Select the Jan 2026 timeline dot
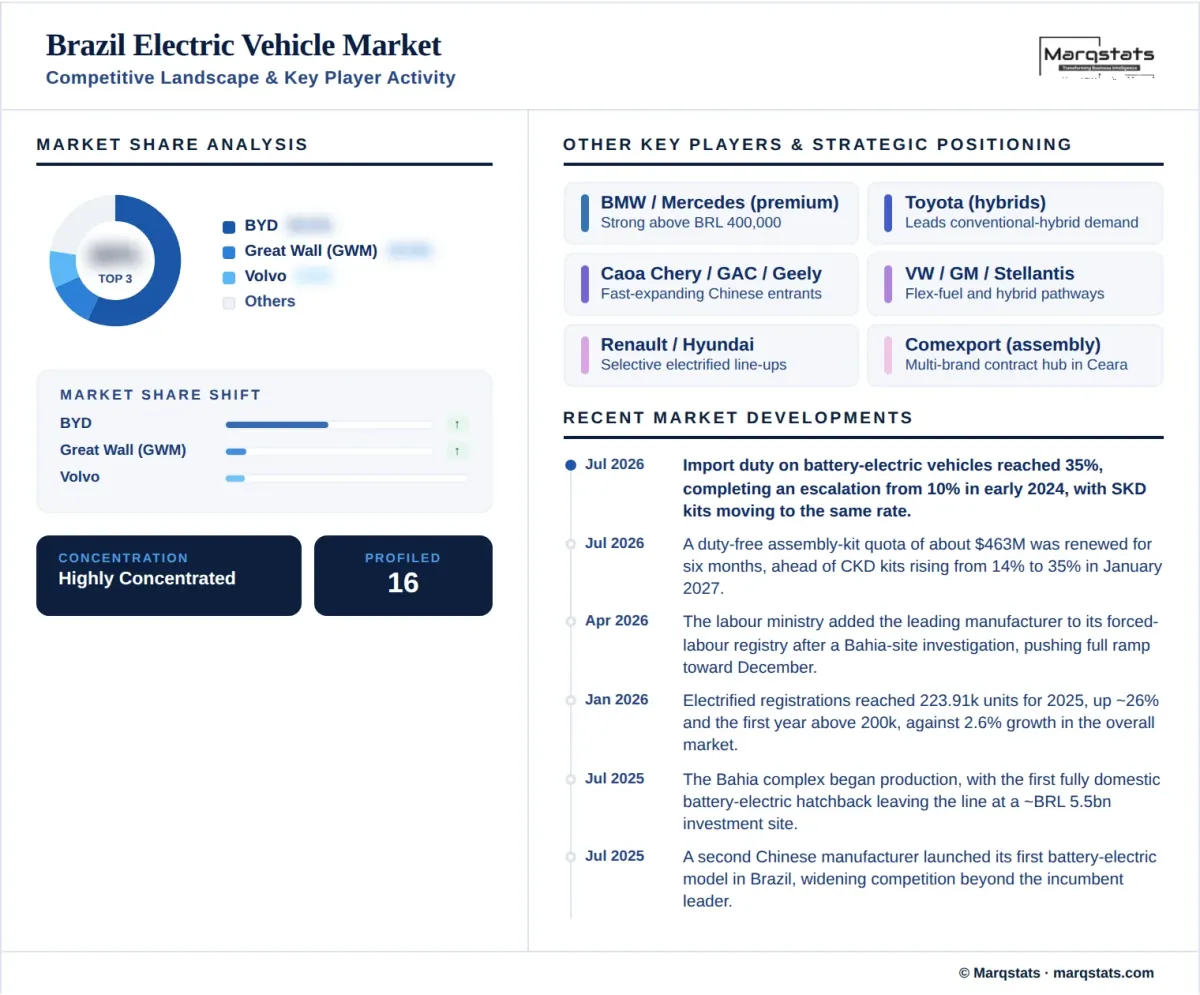1200x995 pixels. (x=571, y=700)
